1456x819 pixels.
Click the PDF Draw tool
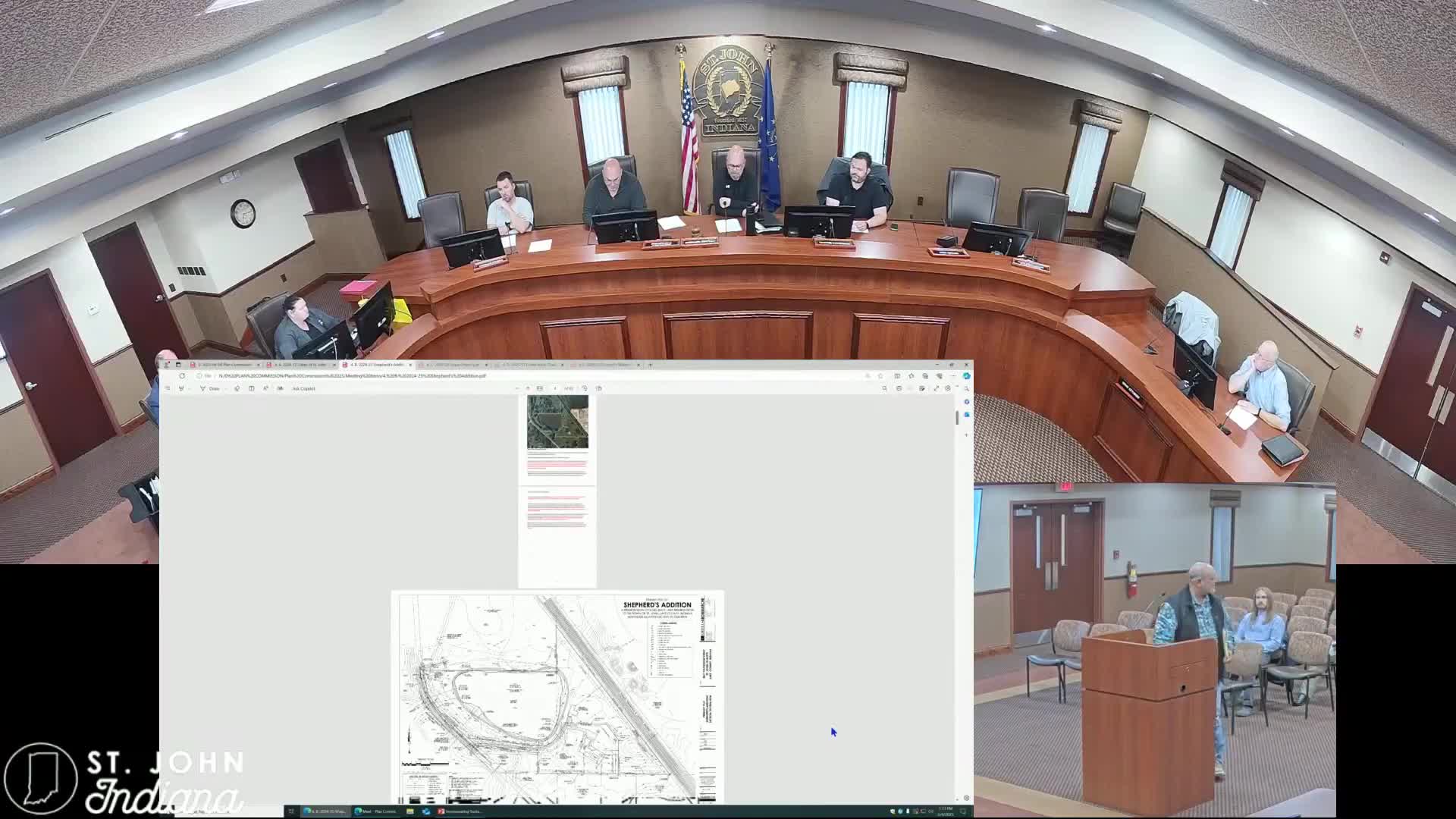(x=211, y=388)
